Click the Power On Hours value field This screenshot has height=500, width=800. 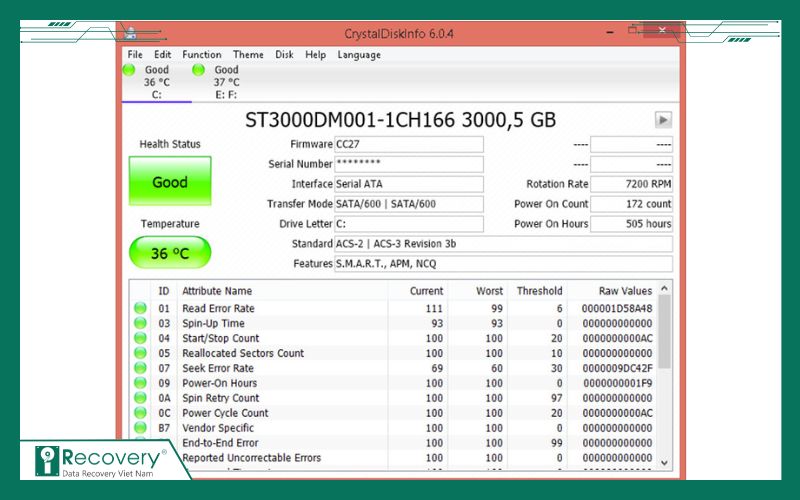click(x=631, y=224)
